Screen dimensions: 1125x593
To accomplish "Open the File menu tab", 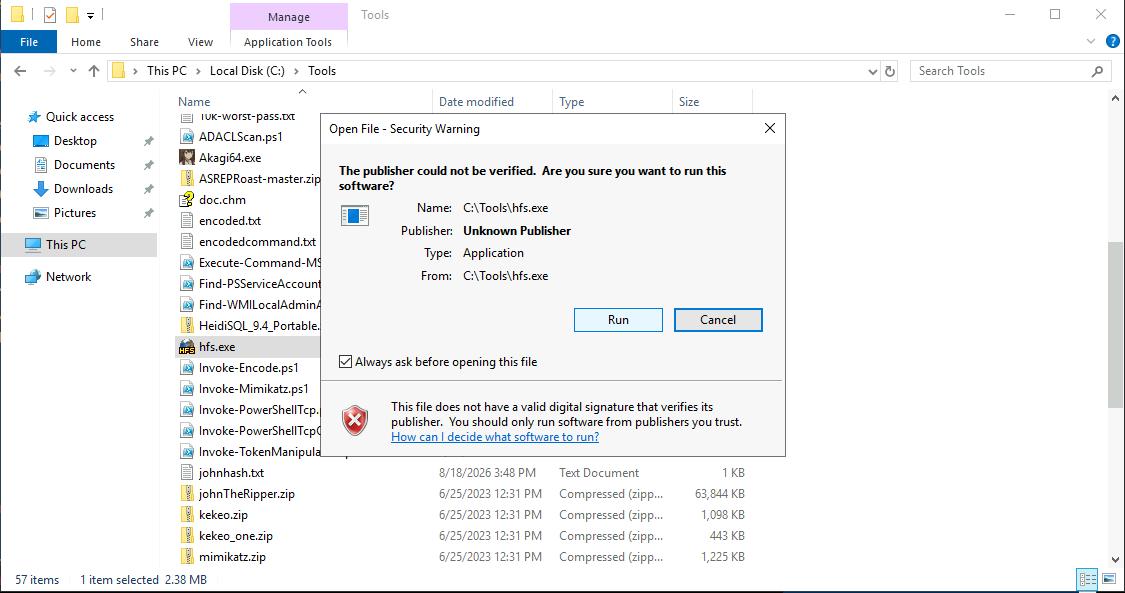I will [29, 42].
